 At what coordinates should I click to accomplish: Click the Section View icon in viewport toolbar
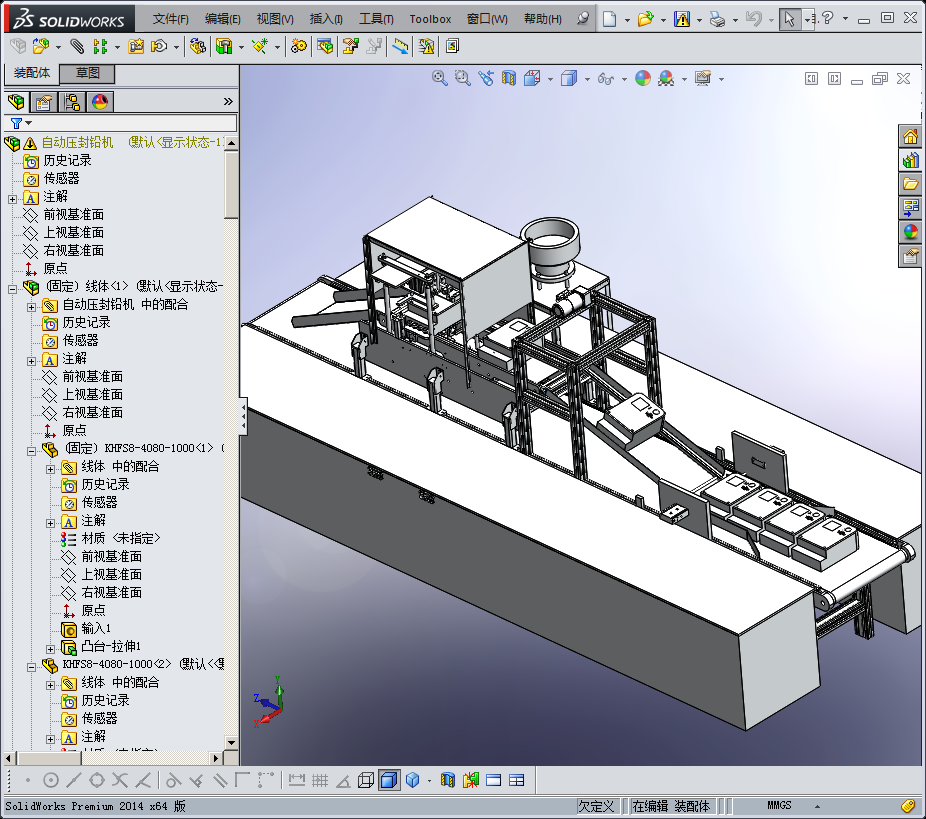[x=508, y=78]
